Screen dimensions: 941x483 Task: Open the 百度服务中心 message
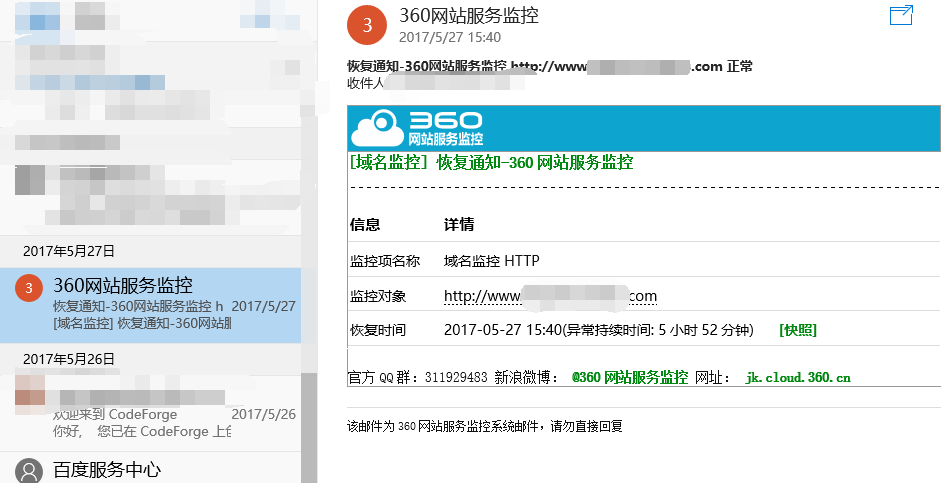click(x=150, y=468)
